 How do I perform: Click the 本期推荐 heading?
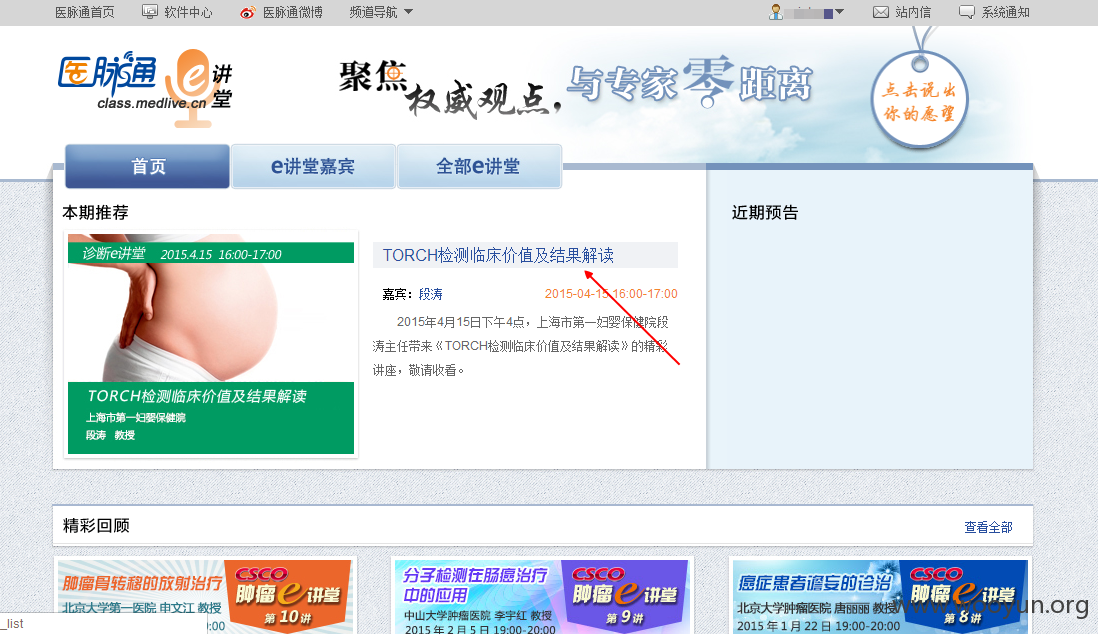(x=95, y=212)
